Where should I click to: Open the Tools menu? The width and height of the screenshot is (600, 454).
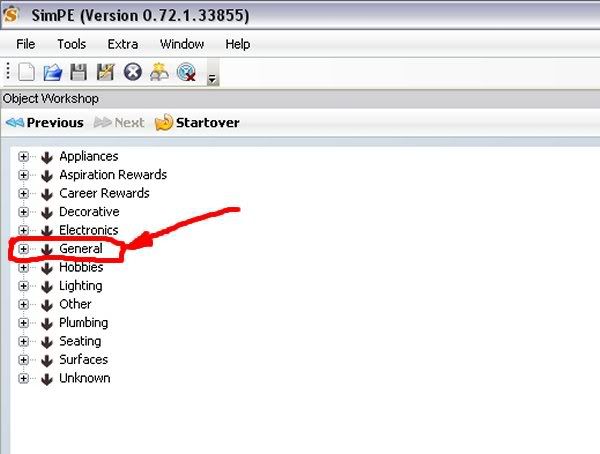coord(72,44)
